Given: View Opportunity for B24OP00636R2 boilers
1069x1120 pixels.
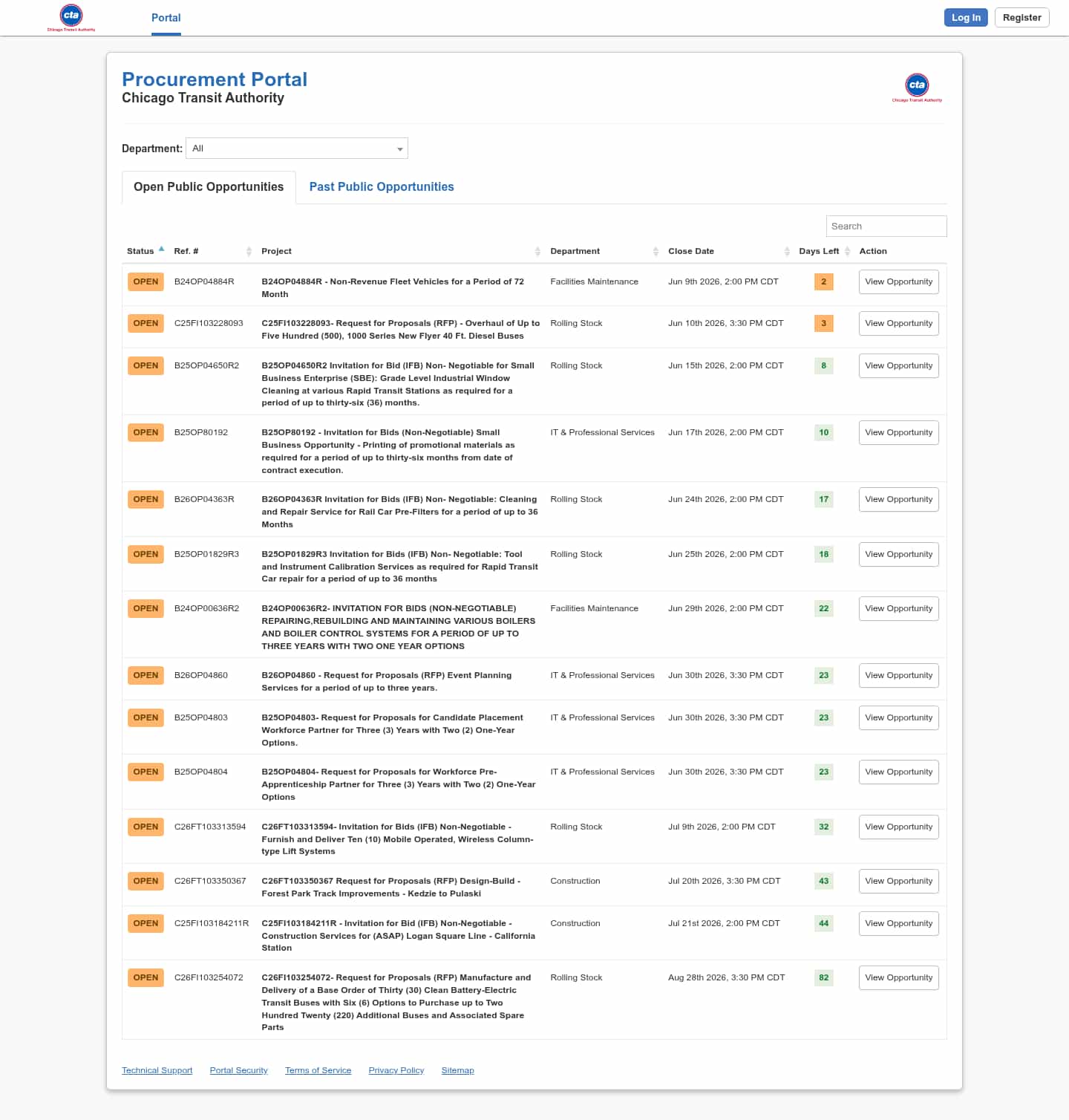Looking at the screenshot, I should click(899, 609).
